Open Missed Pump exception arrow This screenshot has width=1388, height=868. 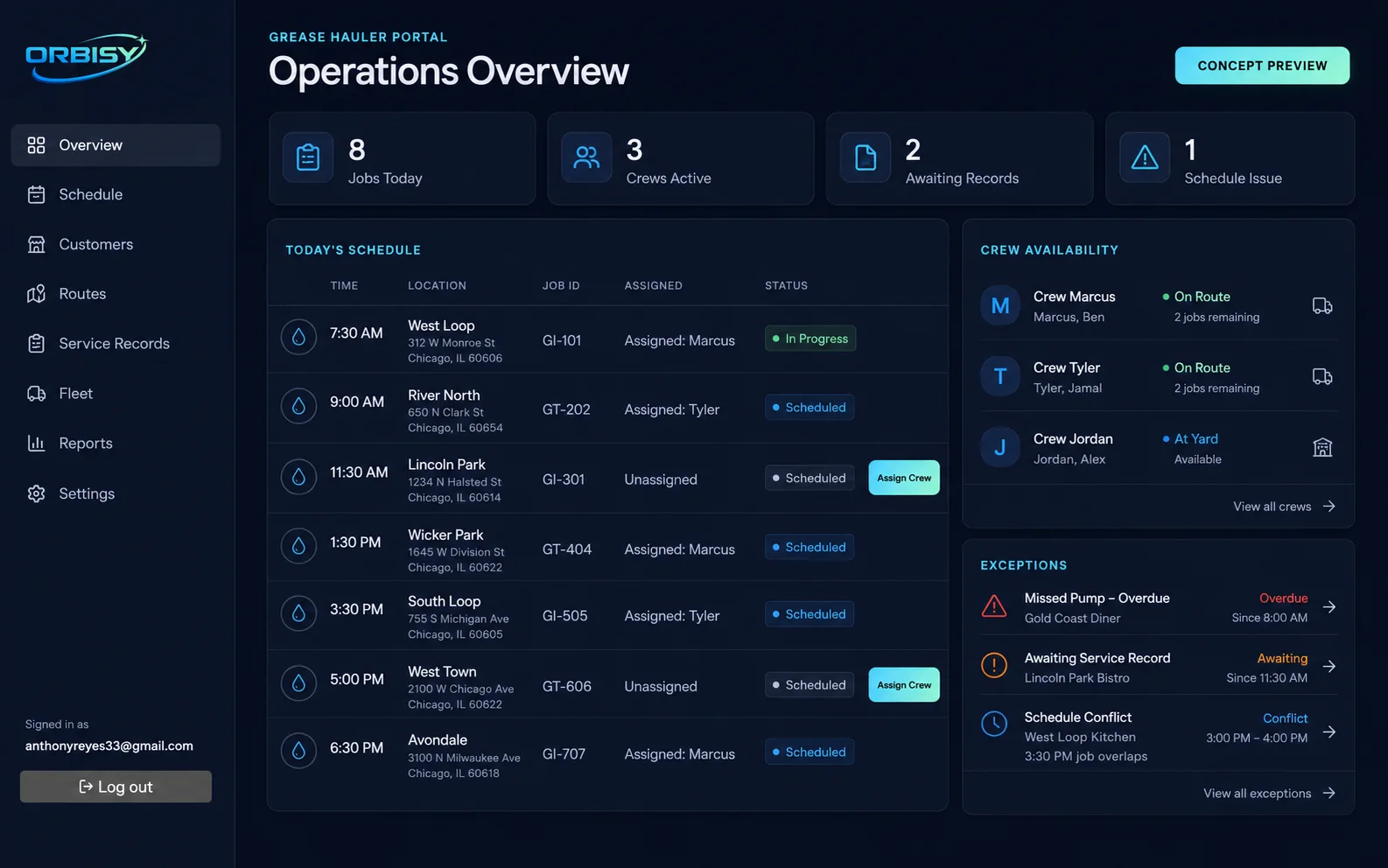1329,607
